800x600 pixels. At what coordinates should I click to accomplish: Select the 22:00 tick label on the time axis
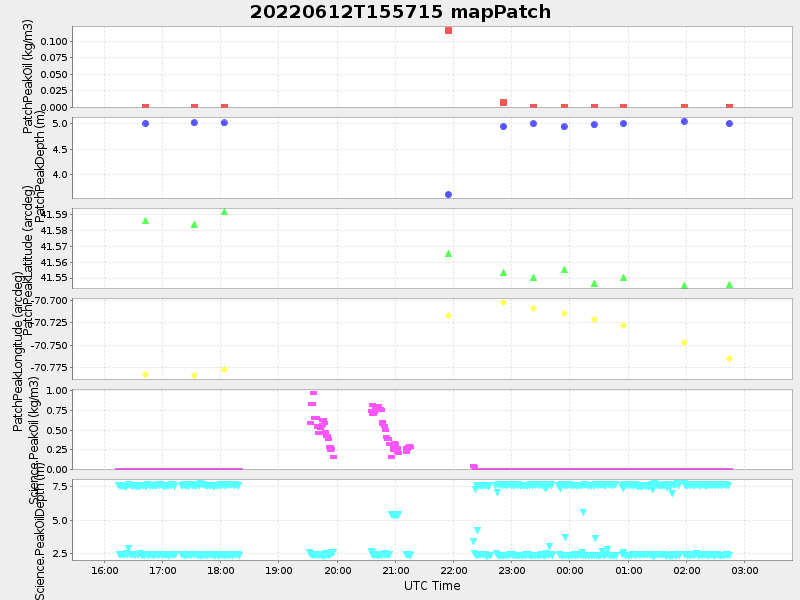454,570
